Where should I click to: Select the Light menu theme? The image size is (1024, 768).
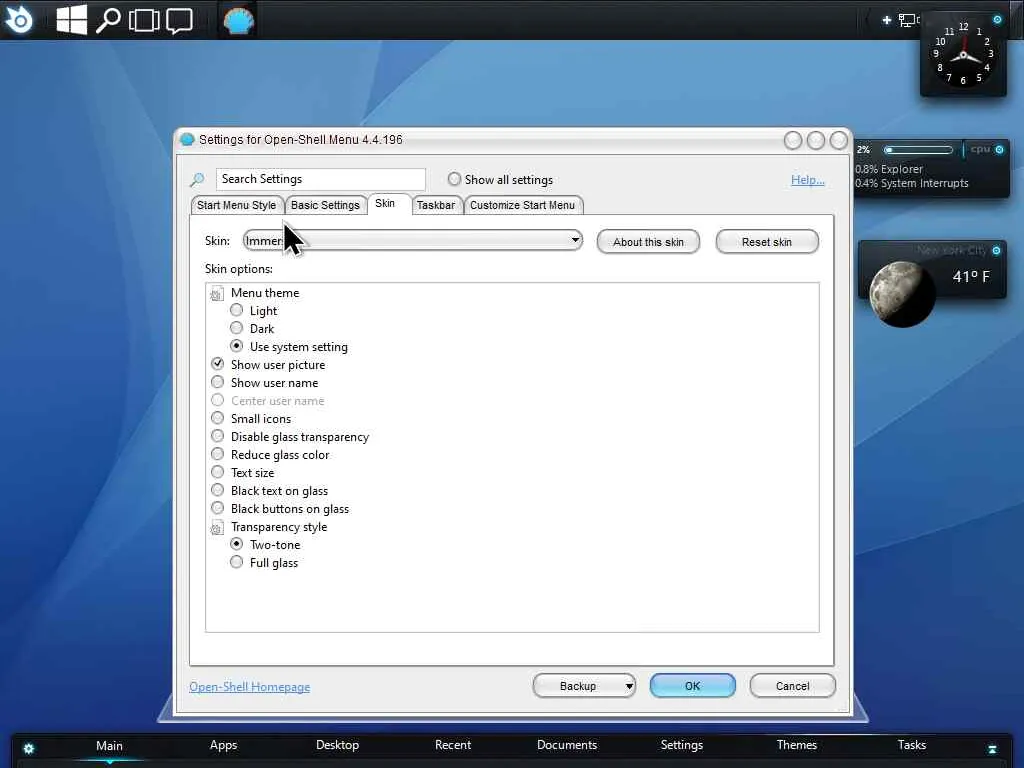[236, 310]
